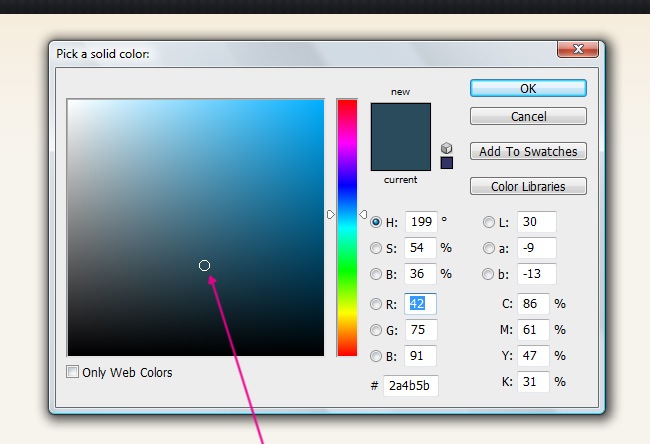Click the H value field showing 199
This screenshot has height=444, width=650.
click(421, 222)
